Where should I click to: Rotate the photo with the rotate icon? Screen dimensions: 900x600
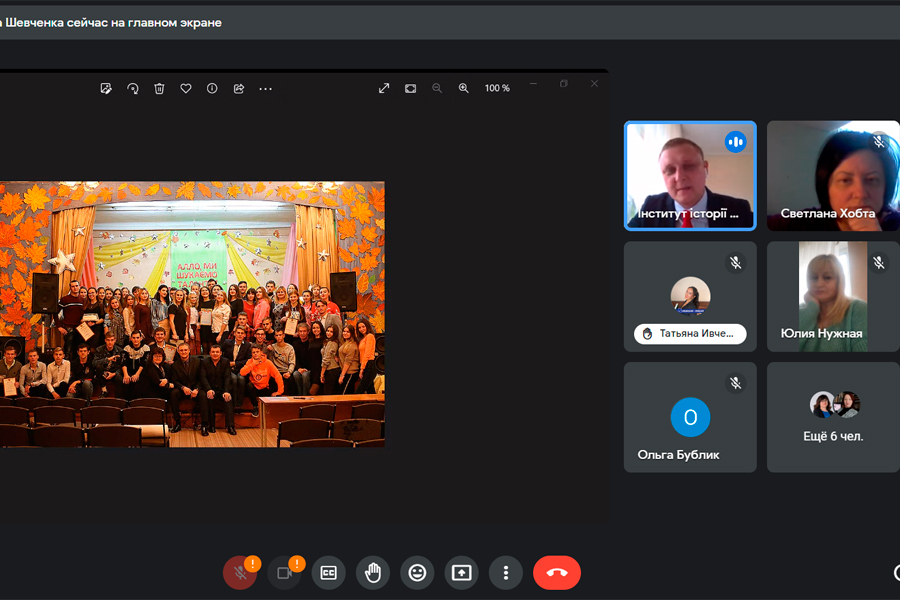click(133, 88)
